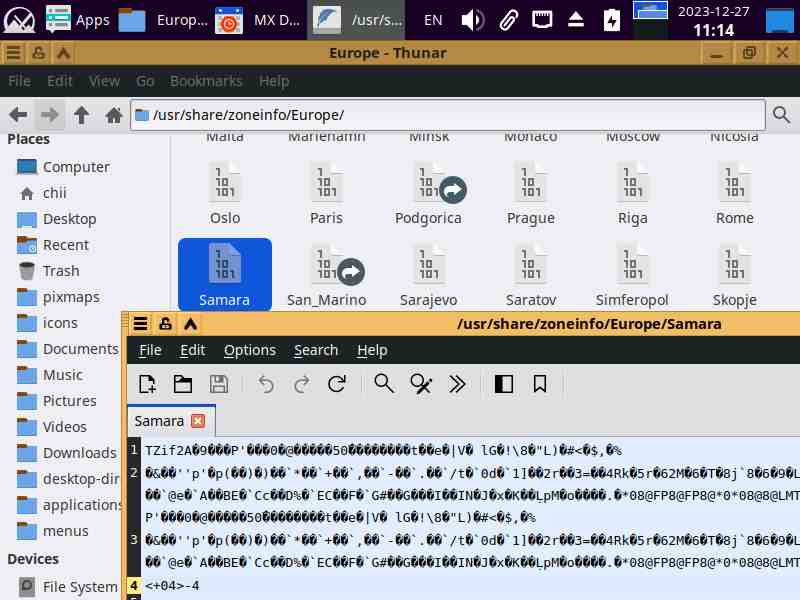Open Pictures in sidebar
Viewport: 800px width, 600px height.
57,401
